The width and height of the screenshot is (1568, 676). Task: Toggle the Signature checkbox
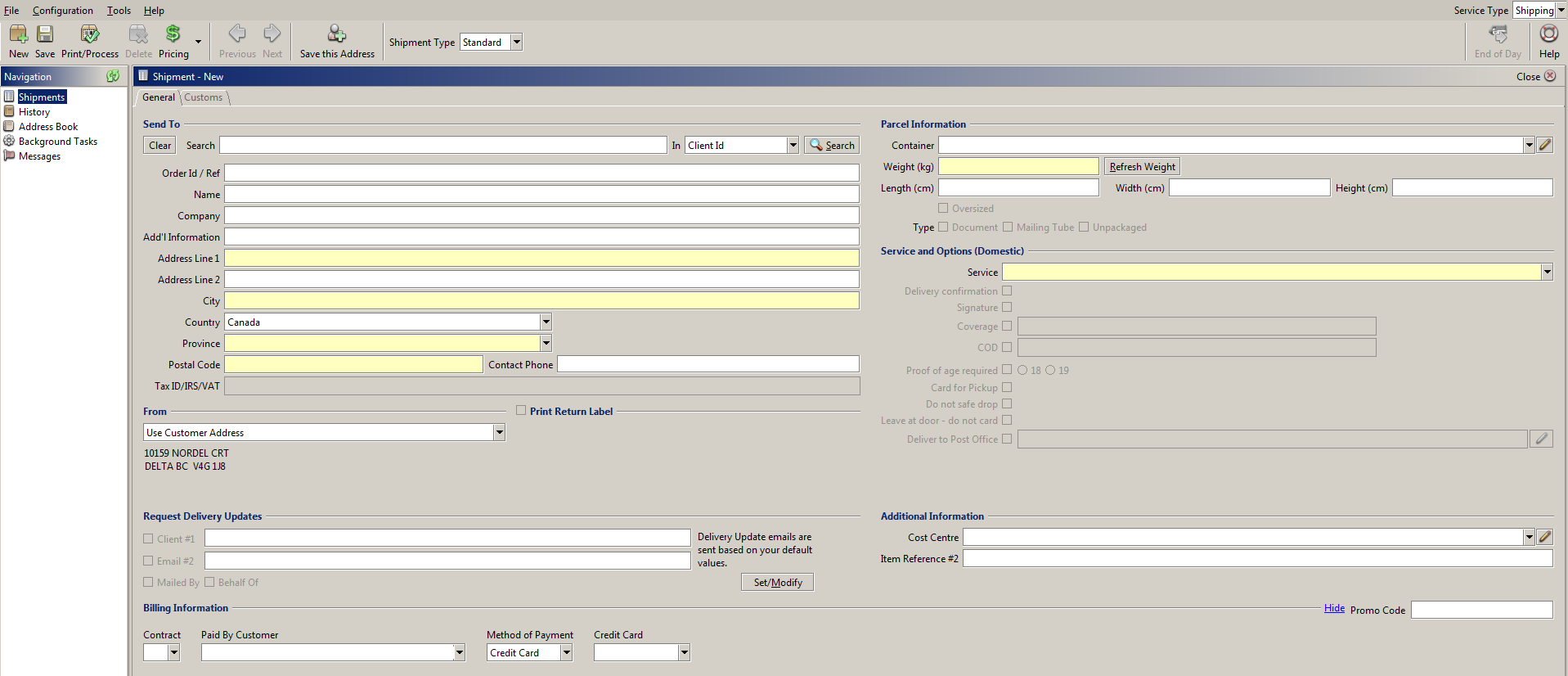[x=1007, y=307]
